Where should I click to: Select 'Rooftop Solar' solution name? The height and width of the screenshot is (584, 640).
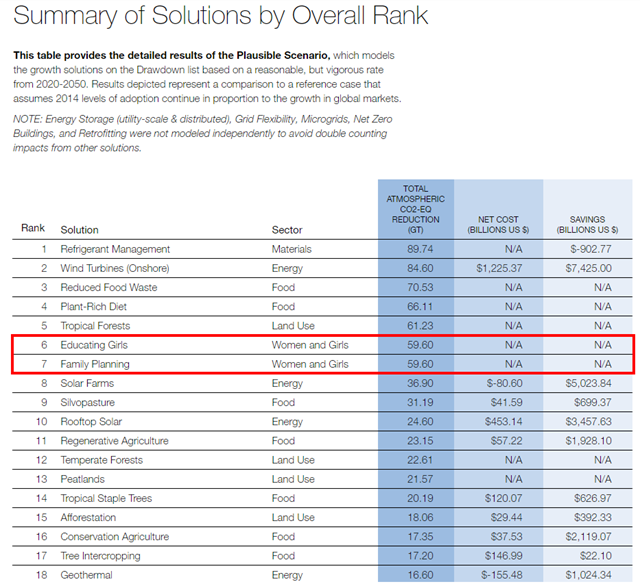coord(91,422)
